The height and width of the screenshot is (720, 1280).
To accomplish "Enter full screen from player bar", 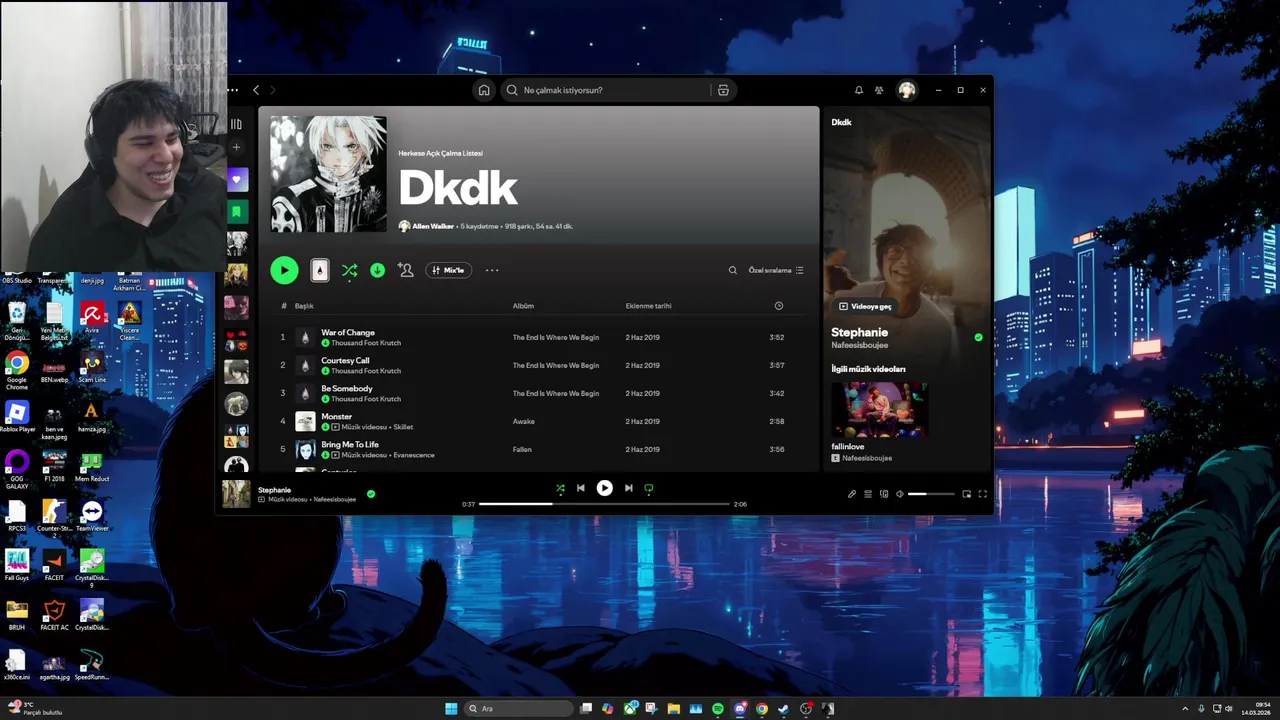I will coord(982,494).
